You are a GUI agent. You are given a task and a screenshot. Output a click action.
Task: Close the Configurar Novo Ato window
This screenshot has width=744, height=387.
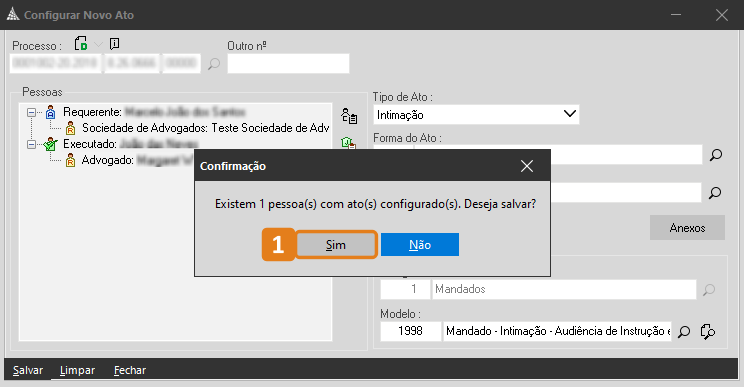point(722,15)
